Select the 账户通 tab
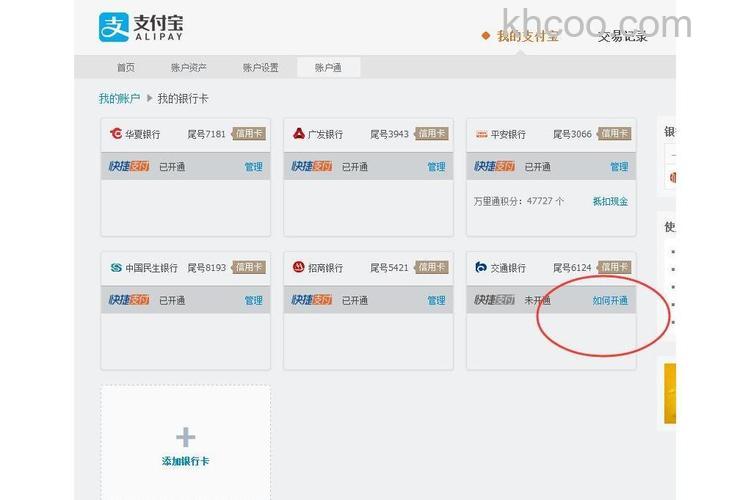The height and width of the screenshot is (500, 751). [x=329, y=68]
